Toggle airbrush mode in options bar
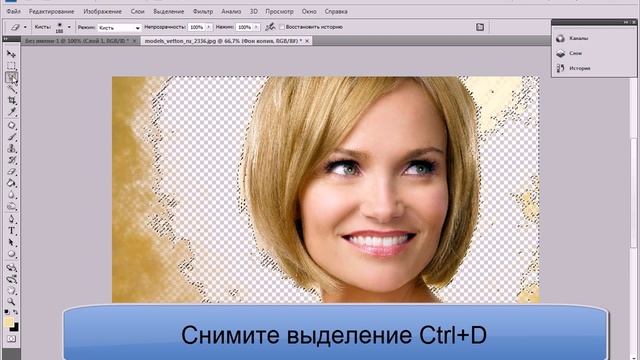Viewport: 640px width, 360px height. [270, 27]
